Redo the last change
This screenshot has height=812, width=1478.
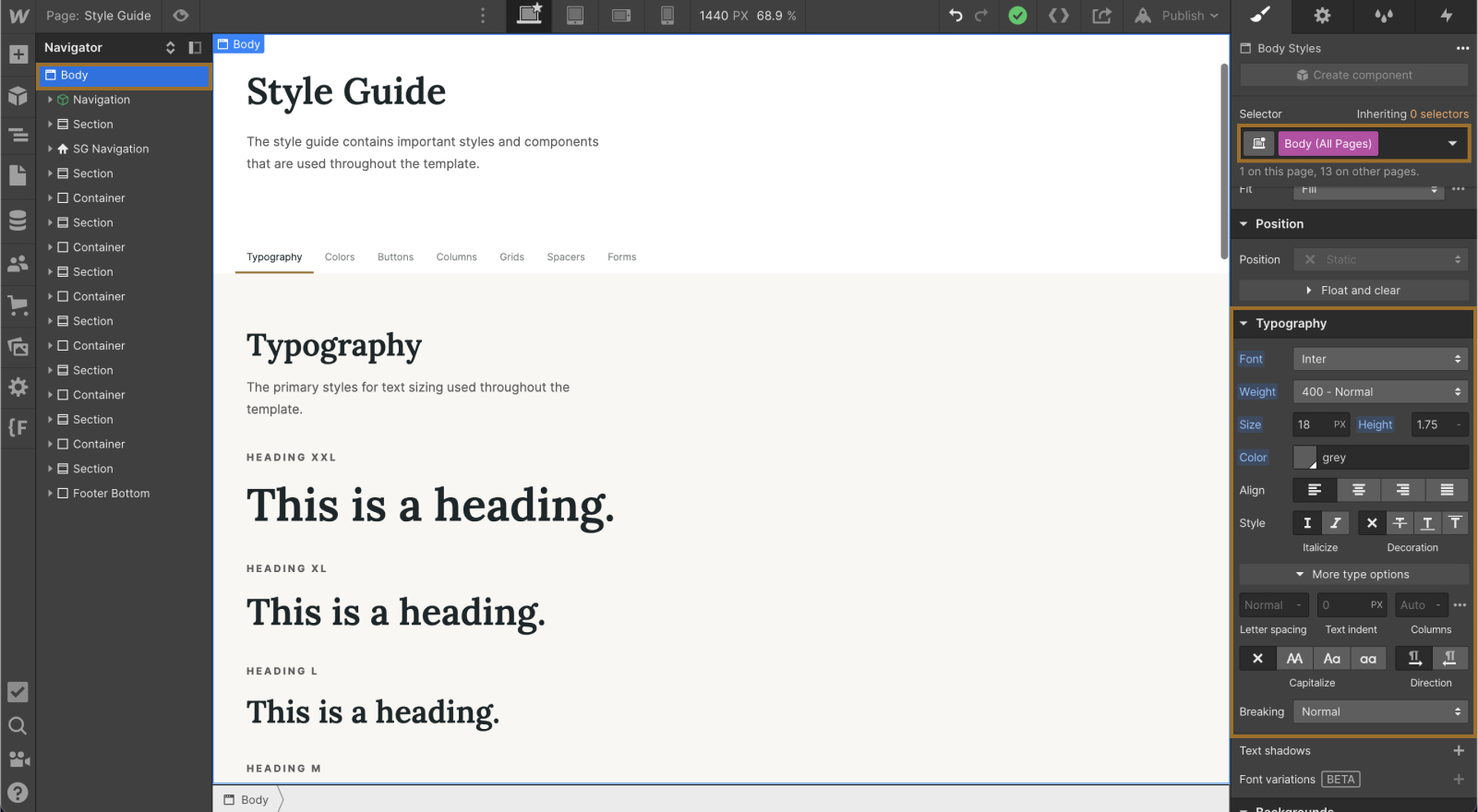click(x=981, y=16)
